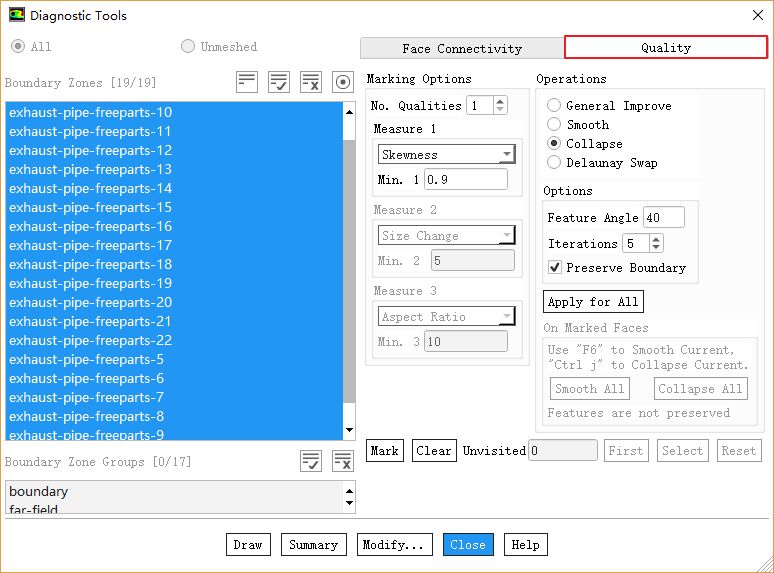The image size is (774, 573).
Task: Click the Unvisited count field
Action: [x=563, y=451]
